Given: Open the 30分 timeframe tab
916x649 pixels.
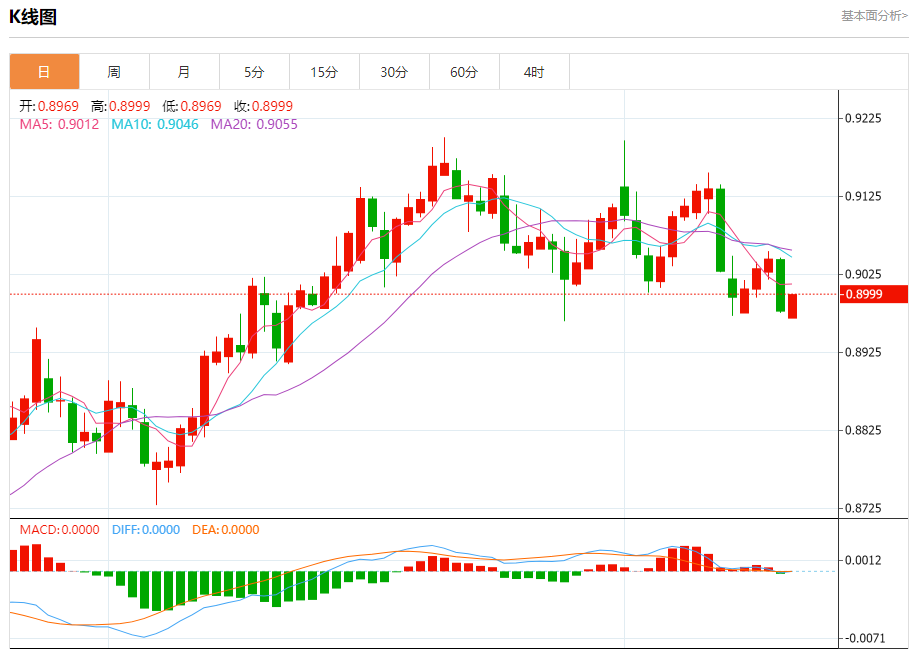Looking at the screenshot, I should (394, 72).
